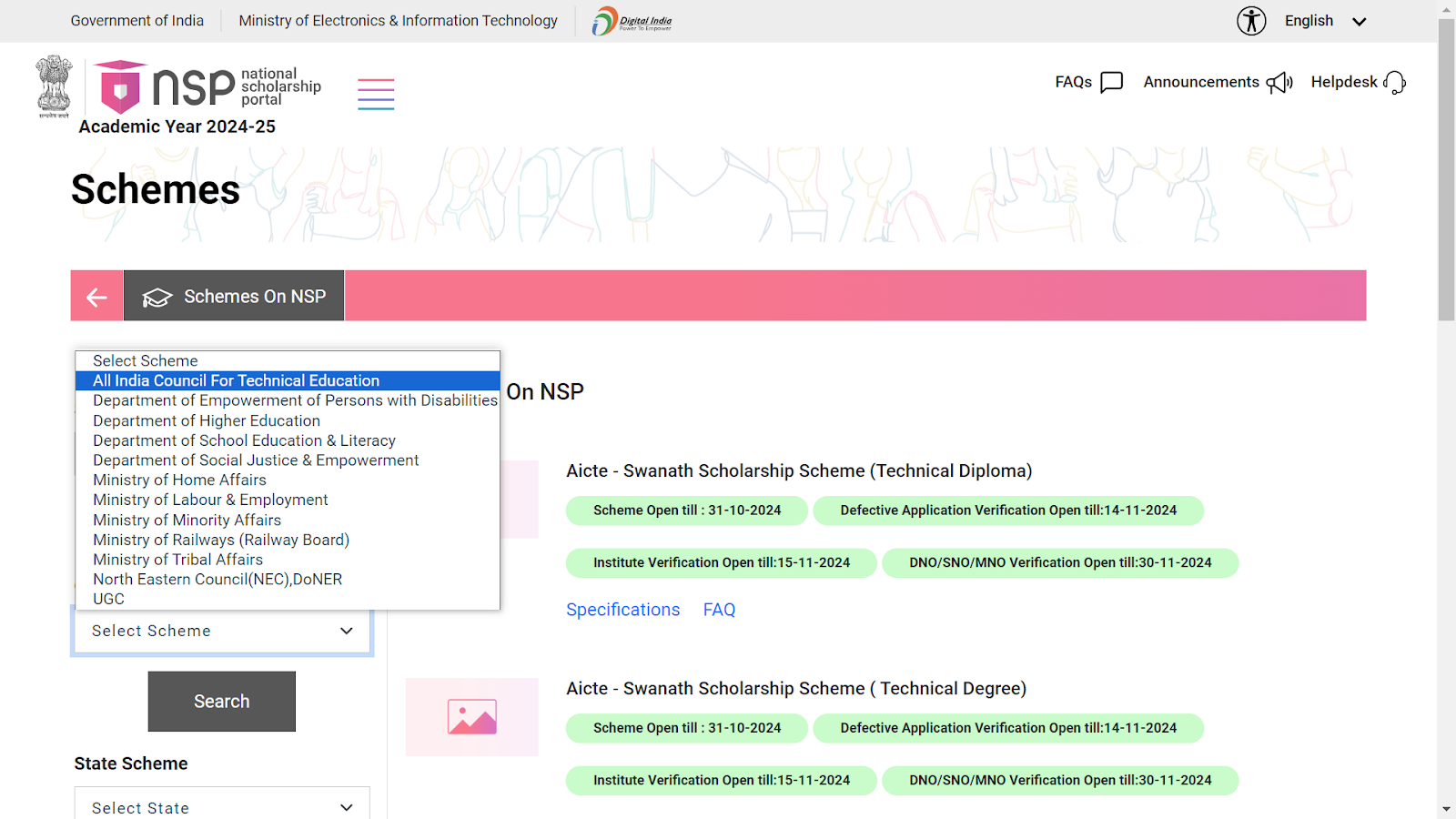Open the Select Scheme dropdown arrow
This screenshot has width=1456, height=819.
pos(346,631)
